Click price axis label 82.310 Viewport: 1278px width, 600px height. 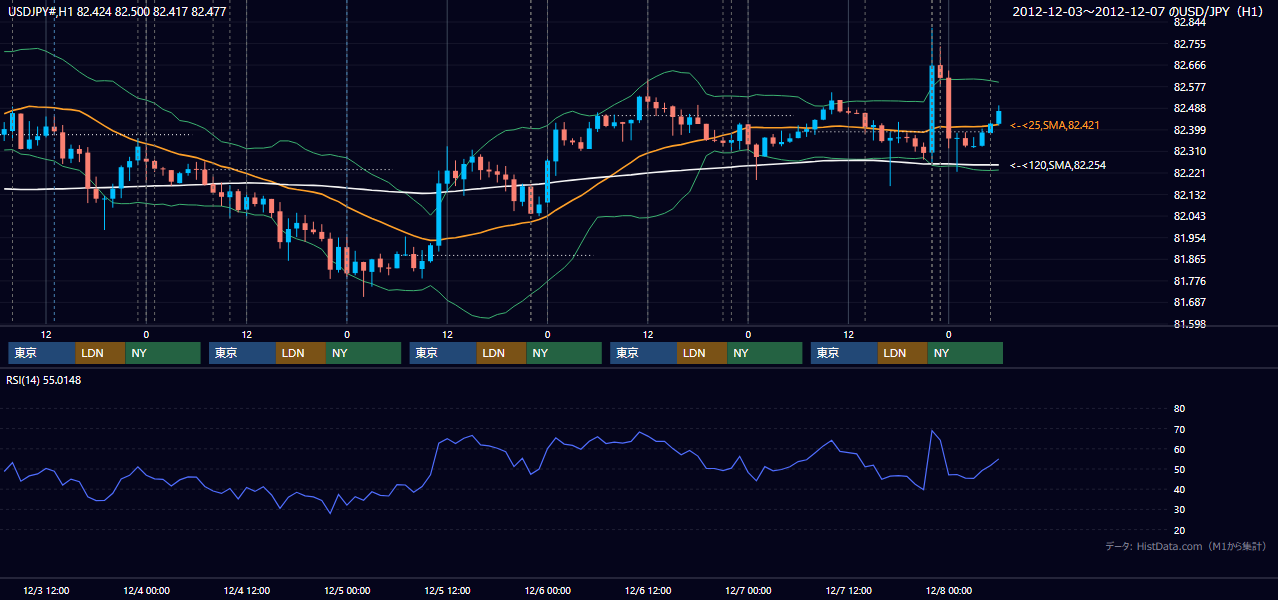1189,151
